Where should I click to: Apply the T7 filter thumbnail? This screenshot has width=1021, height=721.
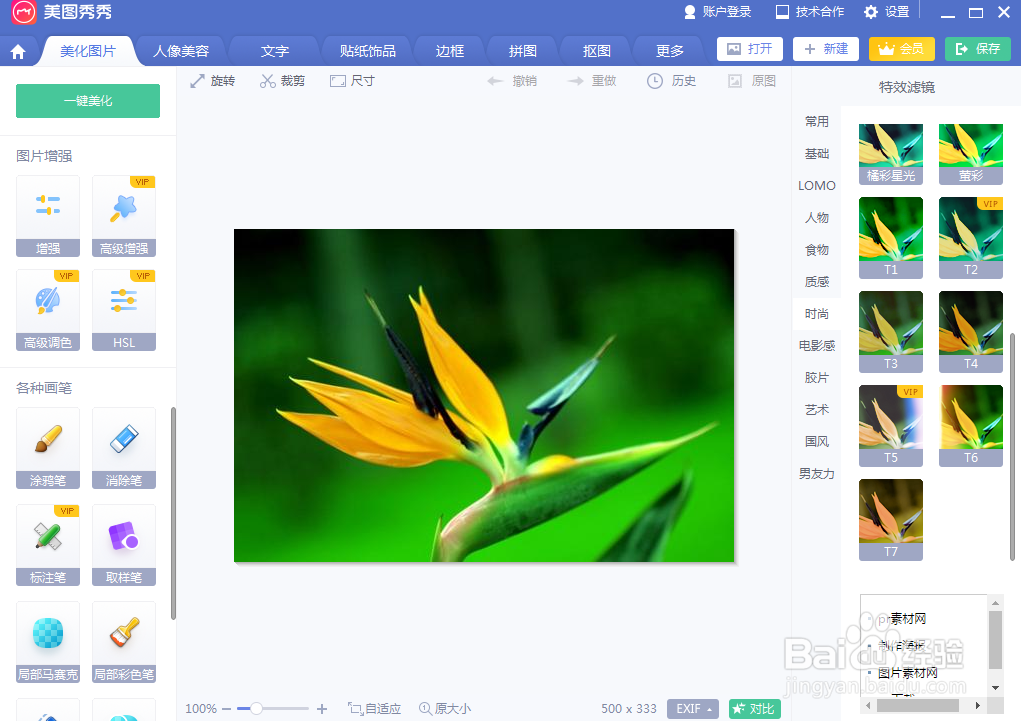click(891, 520)
